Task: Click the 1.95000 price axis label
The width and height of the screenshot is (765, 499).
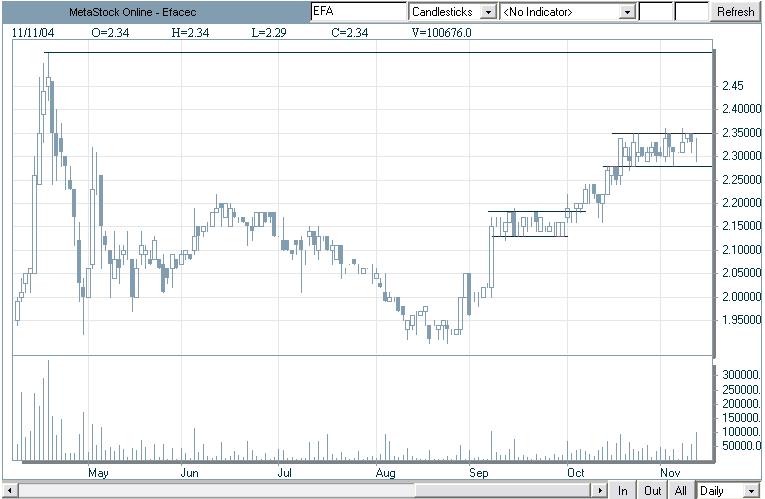Action: [741, 320]
